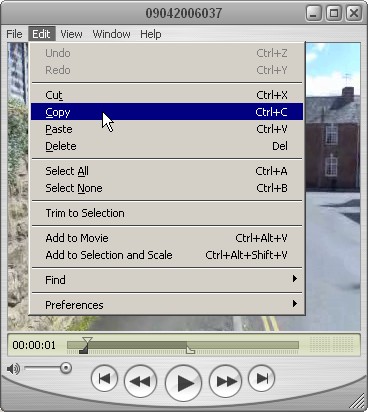Close the open Edit menu
Image resolution: width=368 pixels, height=412 pixels.
(42, 34)
